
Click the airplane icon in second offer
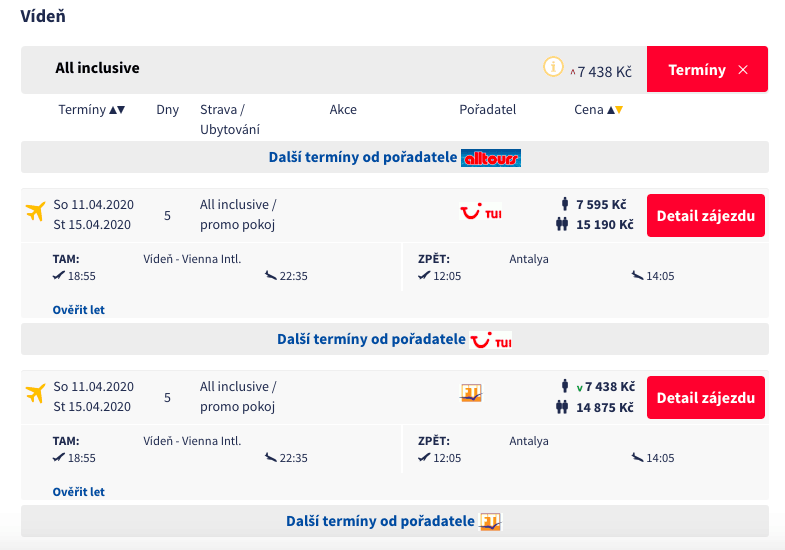36,394
